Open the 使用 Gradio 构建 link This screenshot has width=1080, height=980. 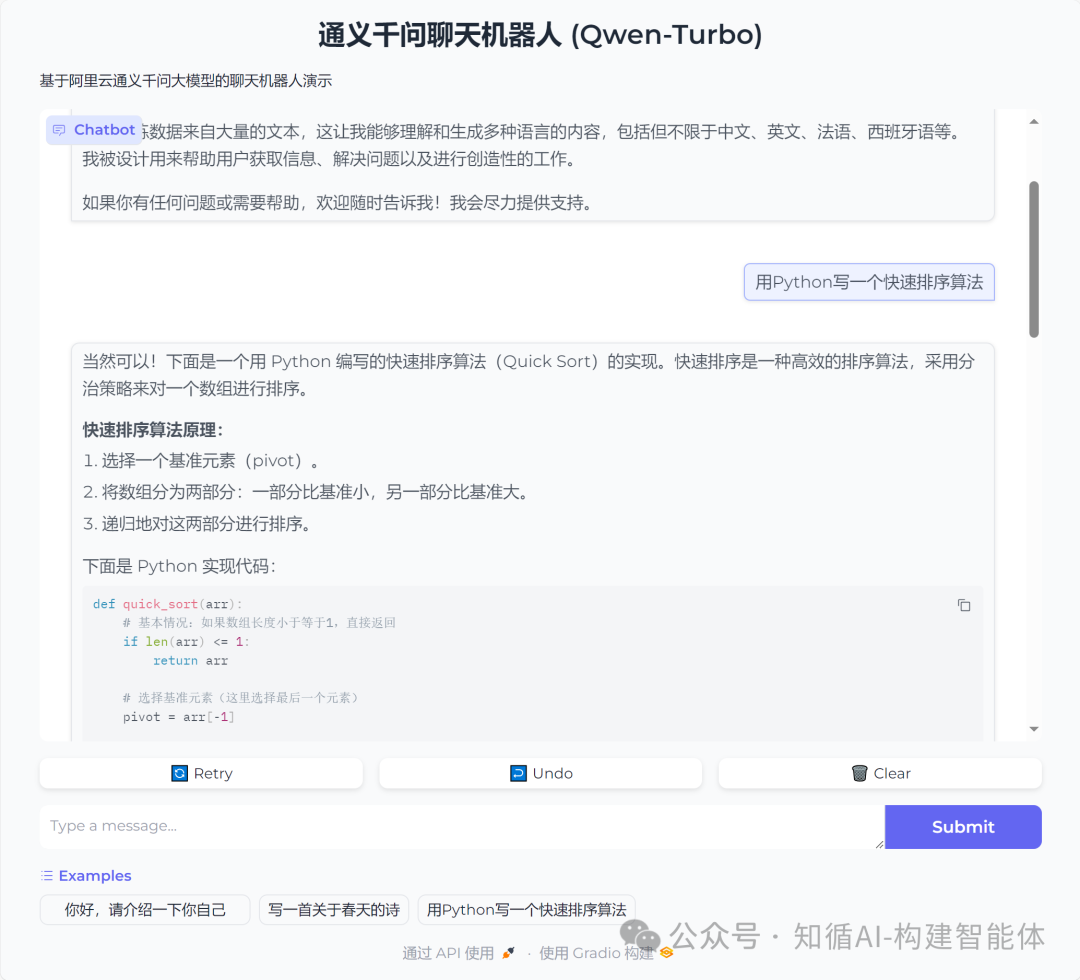pos(605,953)
